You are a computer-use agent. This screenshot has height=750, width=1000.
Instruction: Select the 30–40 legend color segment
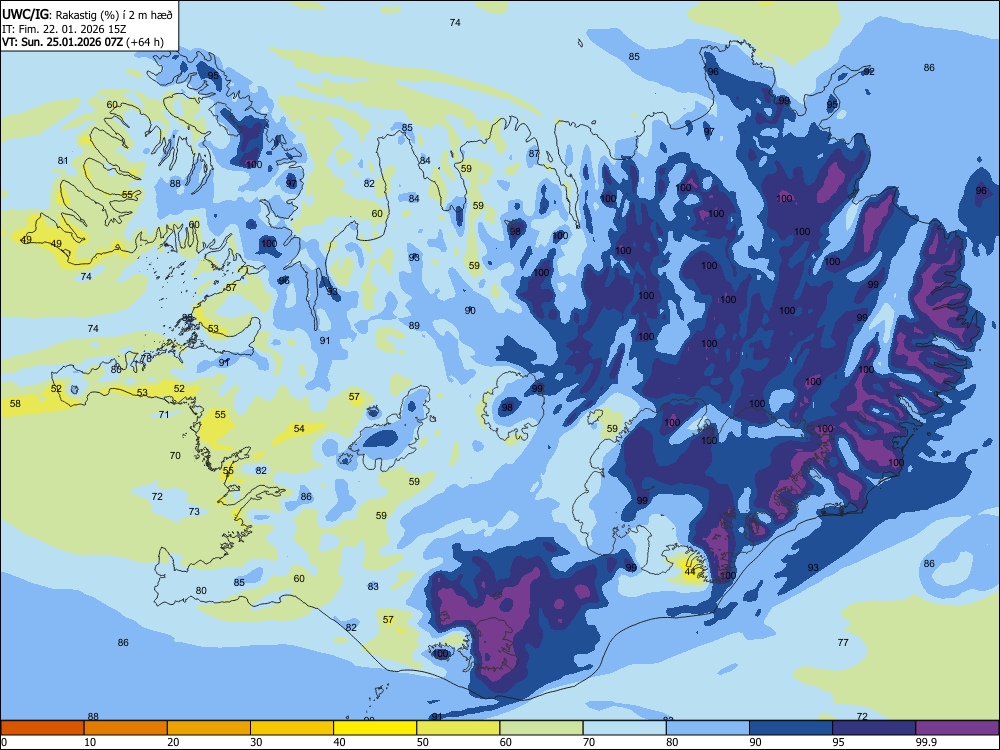292,728
